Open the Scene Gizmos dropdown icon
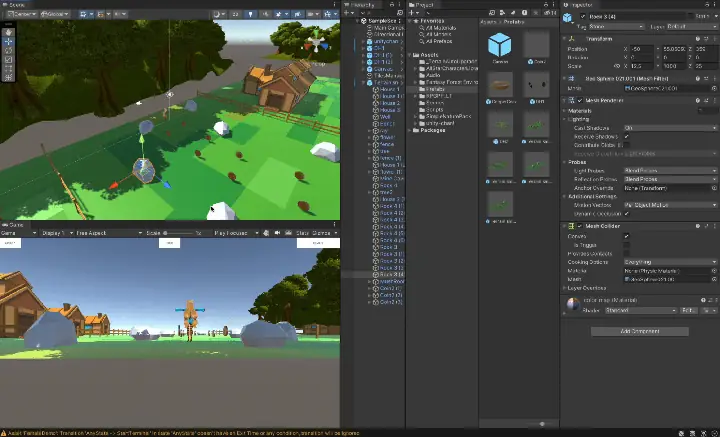The height and width of the screenshot is (437, 720). [330, 14]
